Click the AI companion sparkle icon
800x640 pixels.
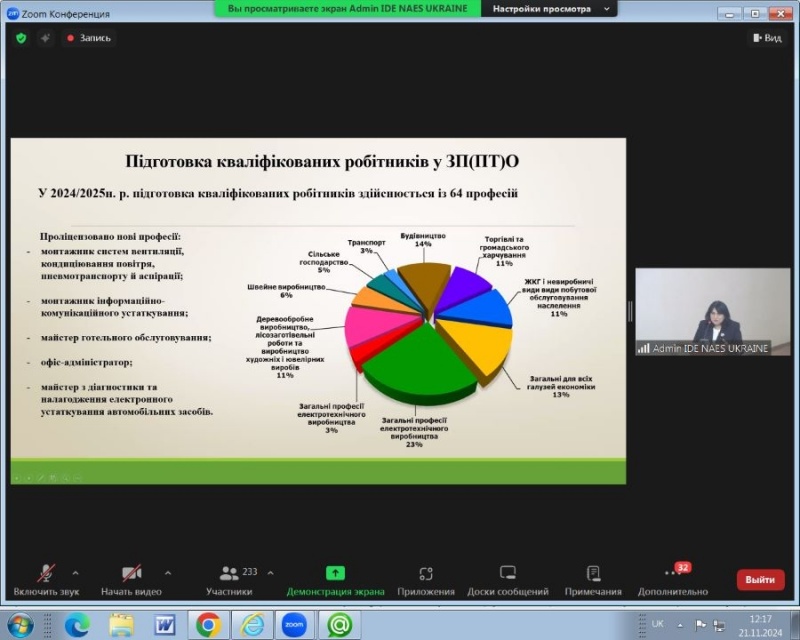click(x=45, y=38)
